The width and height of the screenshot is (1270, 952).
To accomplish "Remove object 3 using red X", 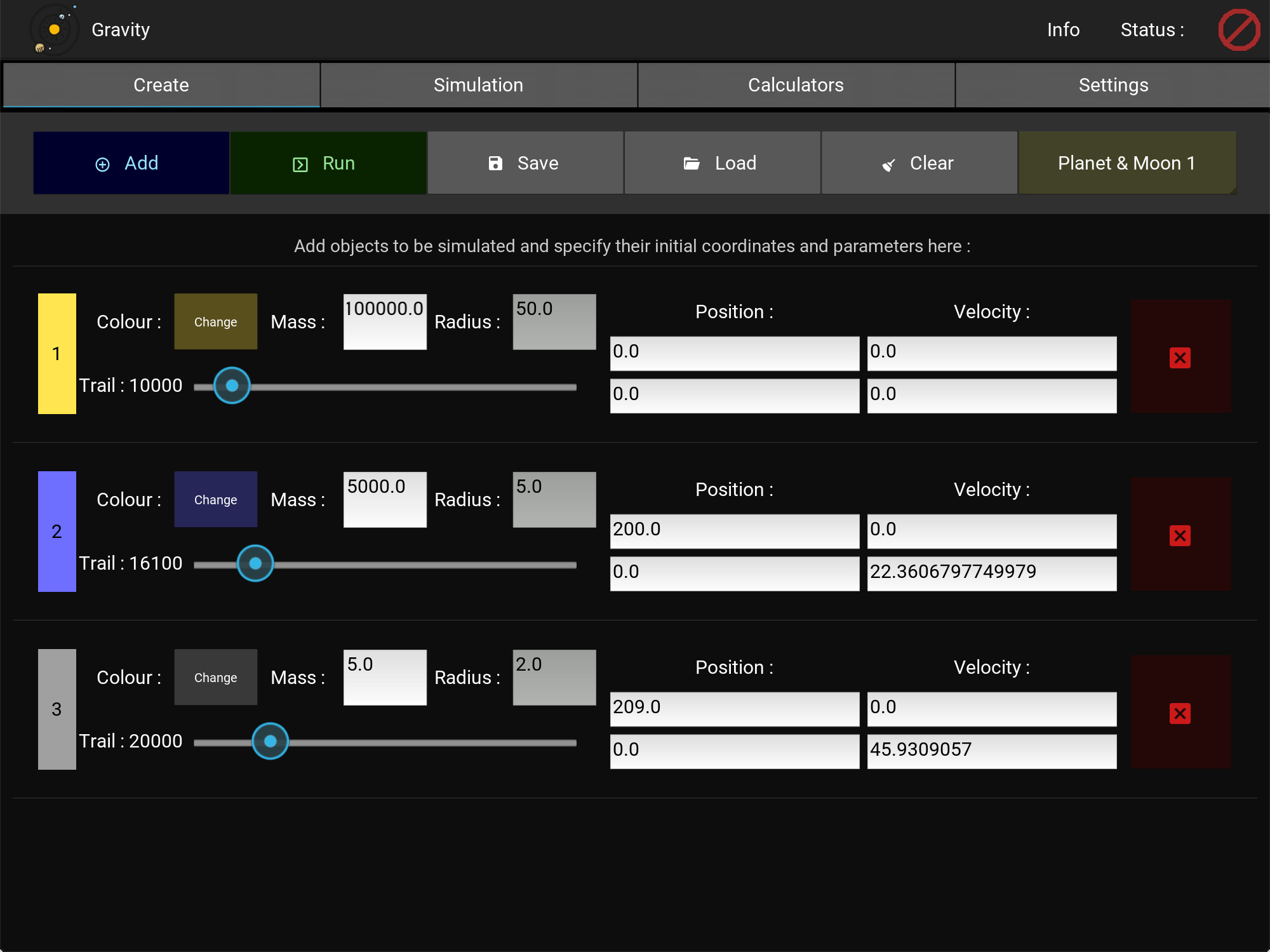I will point(1180,713).
